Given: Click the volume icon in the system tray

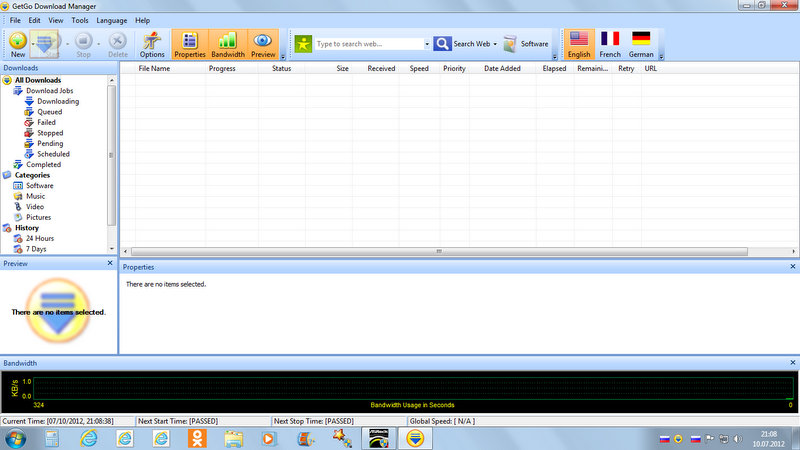Looking at the screenshot, I should [738, 439].
